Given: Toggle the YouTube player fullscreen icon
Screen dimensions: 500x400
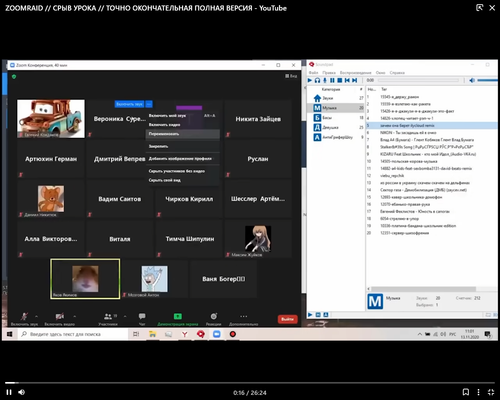Looking at the screenshot, I should click(x=491, y=392).
